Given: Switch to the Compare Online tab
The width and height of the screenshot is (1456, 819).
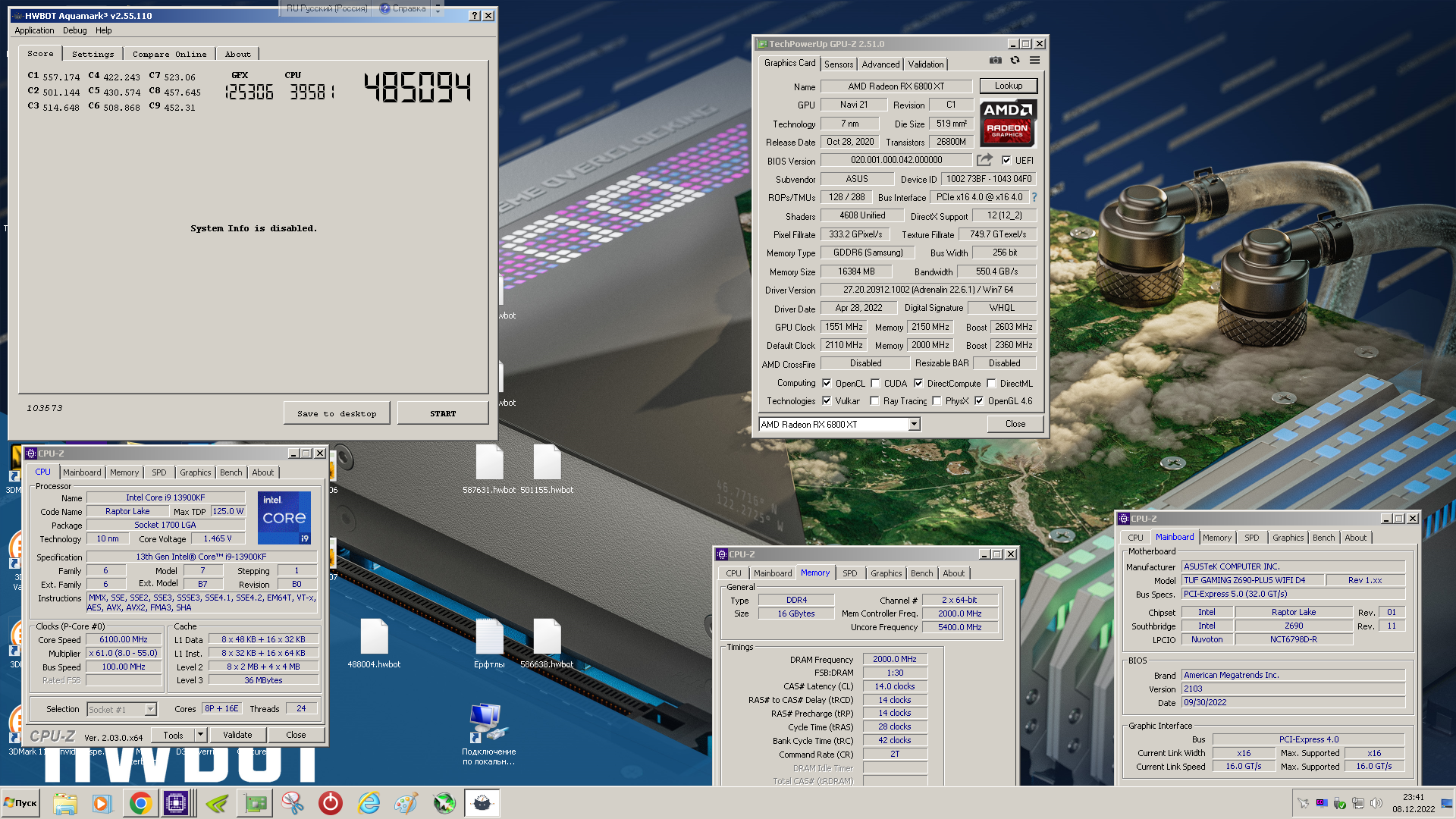Looking at the screenshot, I should click(x=169, y=54).
